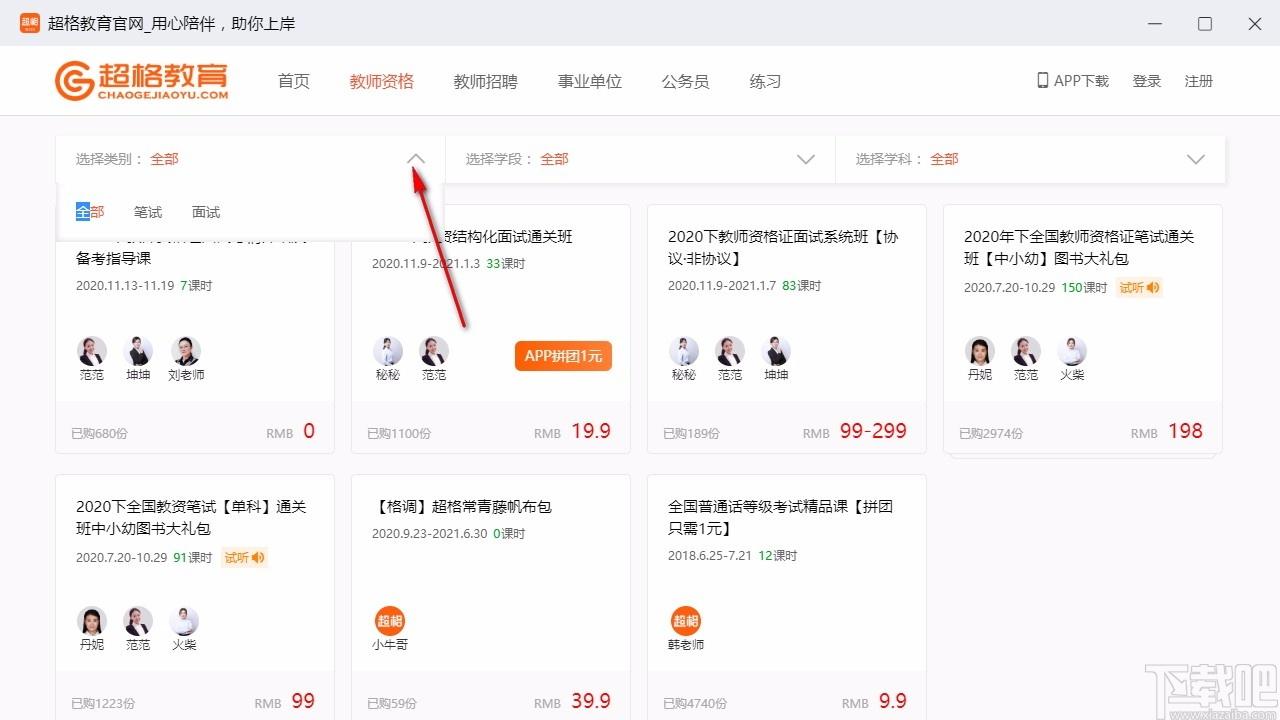Click the 试听 speaker badge on 笔试通关班 card
The height and width of the screenshot is (720, 1280).
pyautogui.click(x=1139, y=287)
